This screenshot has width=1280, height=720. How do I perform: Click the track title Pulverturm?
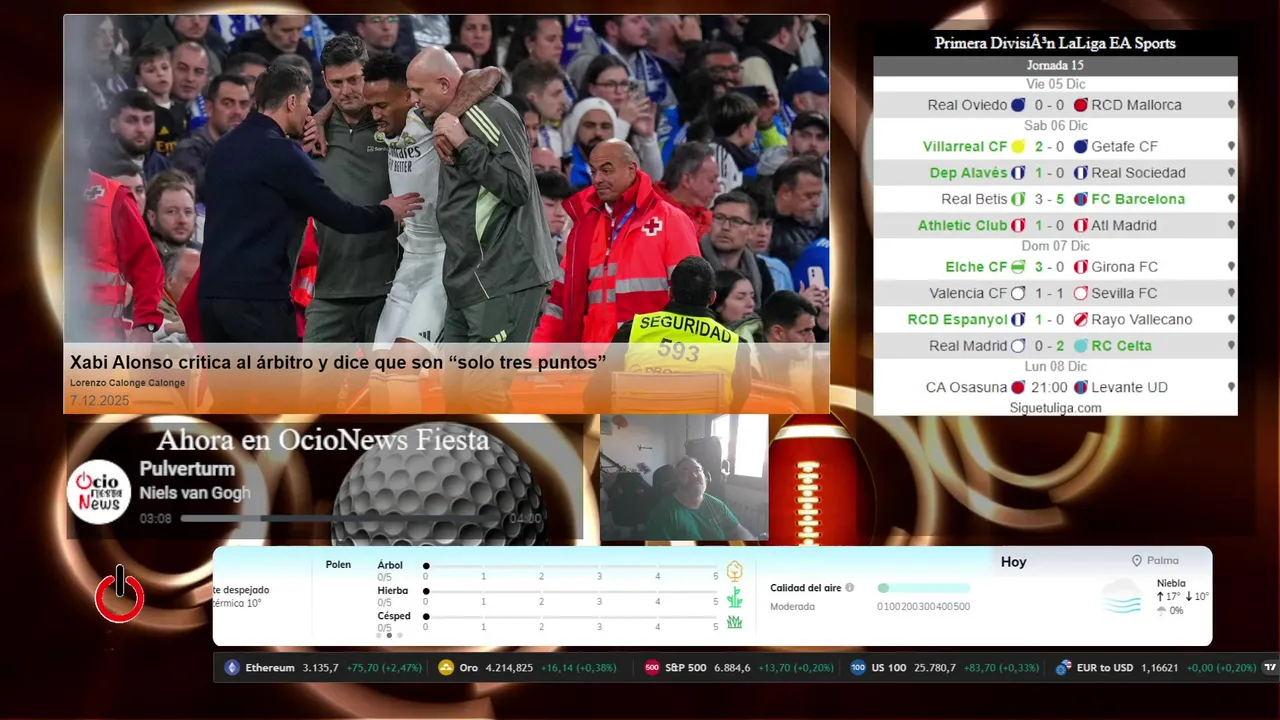tap(187, 469)
